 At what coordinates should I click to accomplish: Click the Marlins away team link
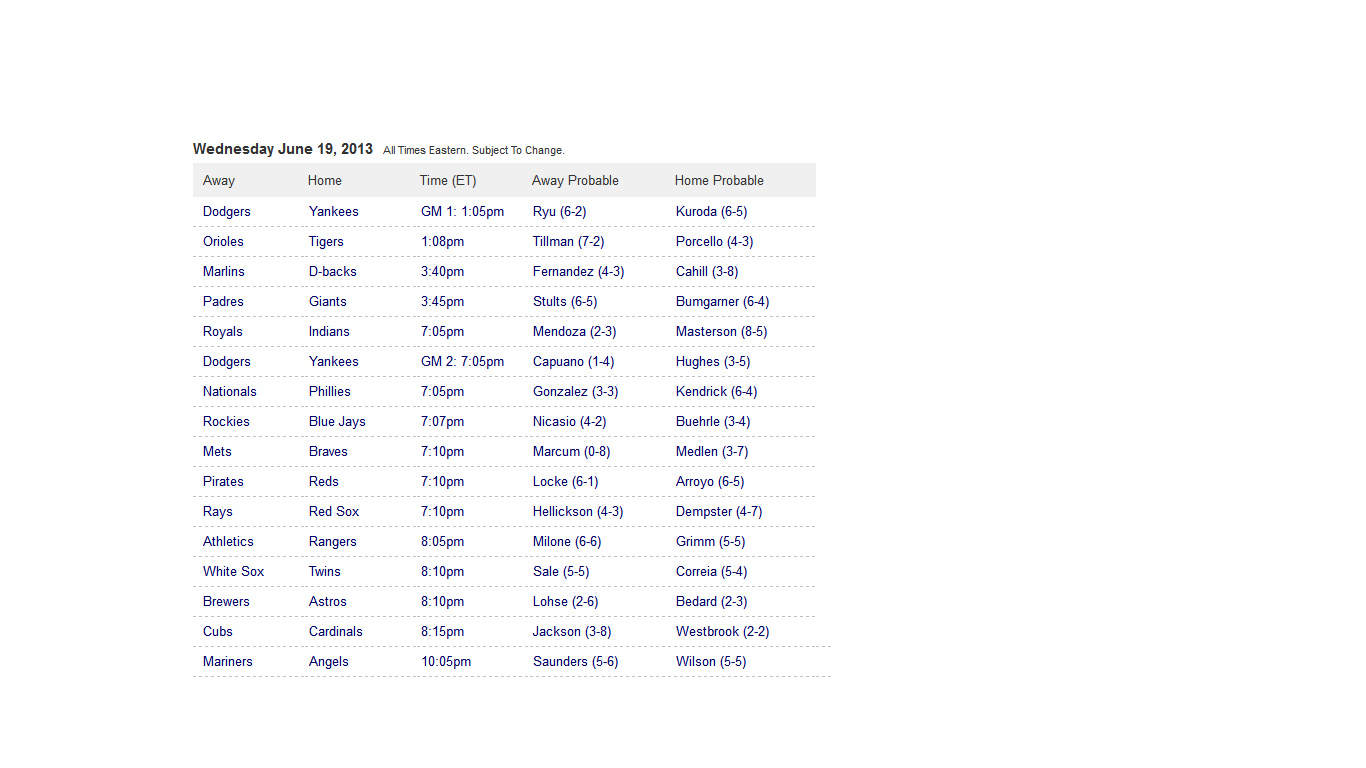coord(224,271)
